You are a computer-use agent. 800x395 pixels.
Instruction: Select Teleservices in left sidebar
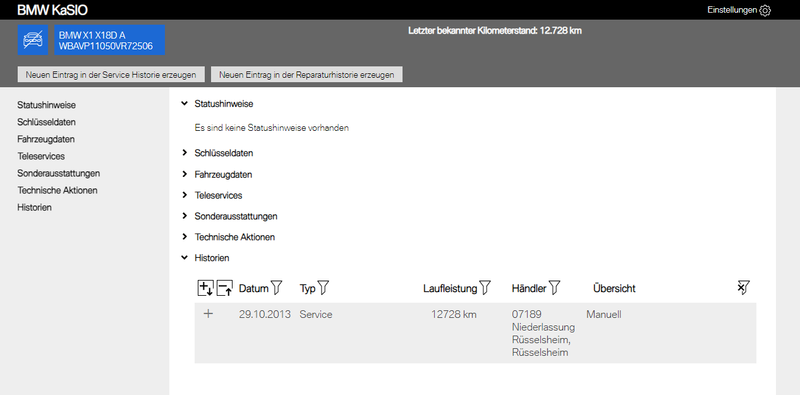pos(41,156)
